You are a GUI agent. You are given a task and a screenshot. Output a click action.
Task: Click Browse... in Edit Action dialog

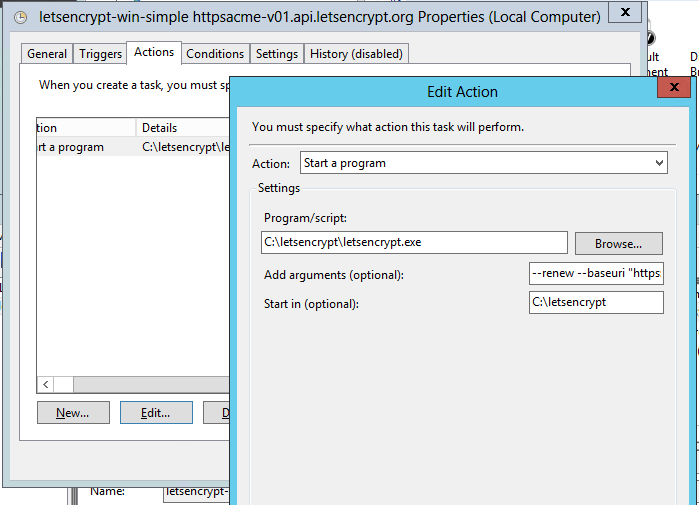[619, 243]
